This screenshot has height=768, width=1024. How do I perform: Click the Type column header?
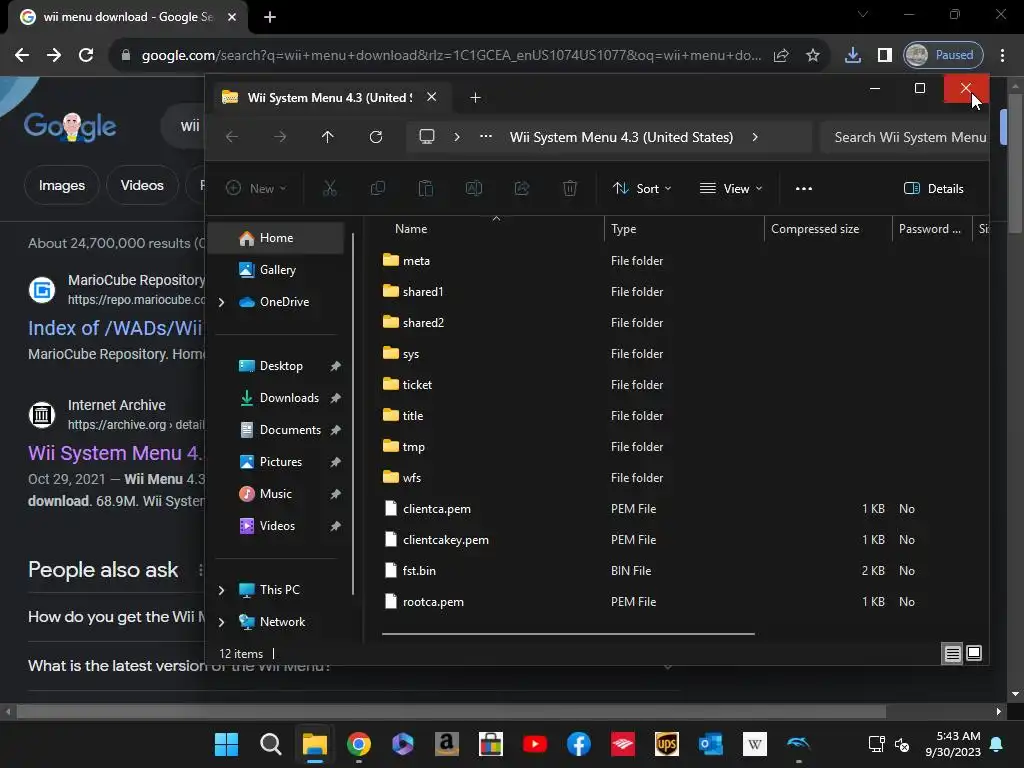click(x=624, y=229)
